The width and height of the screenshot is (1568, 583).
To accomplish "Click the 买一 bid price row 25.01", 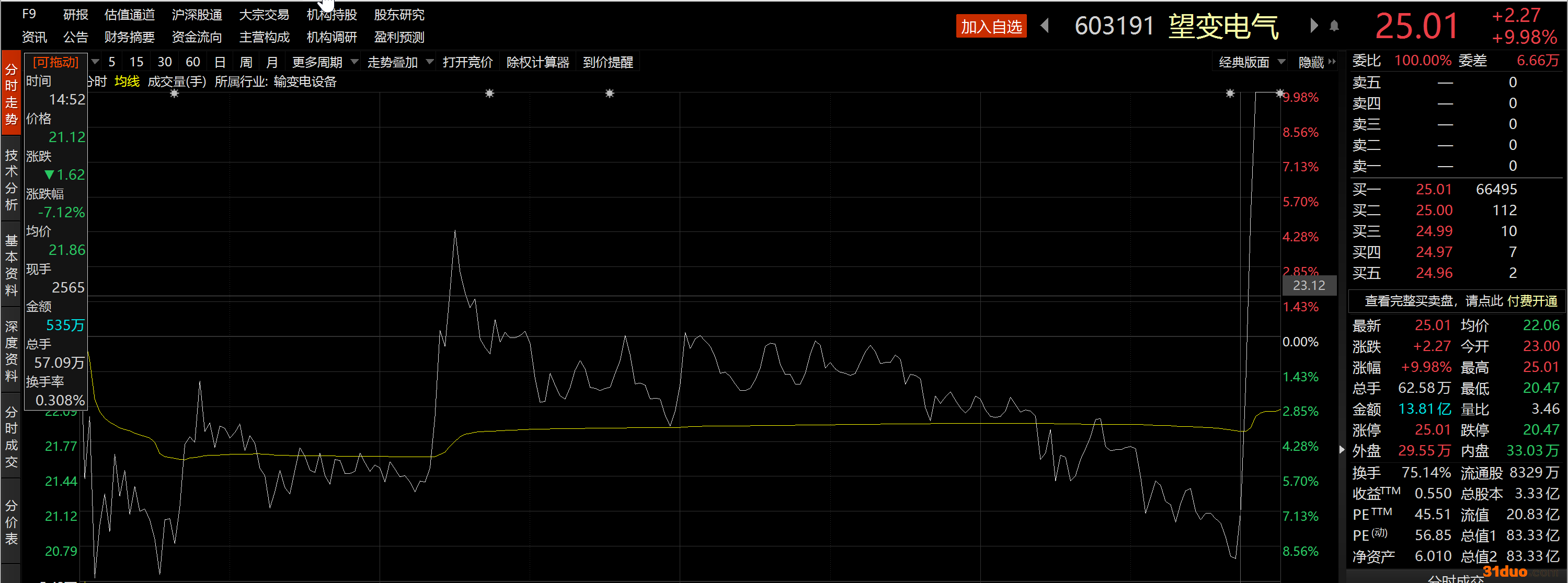I will point(1433,189).
